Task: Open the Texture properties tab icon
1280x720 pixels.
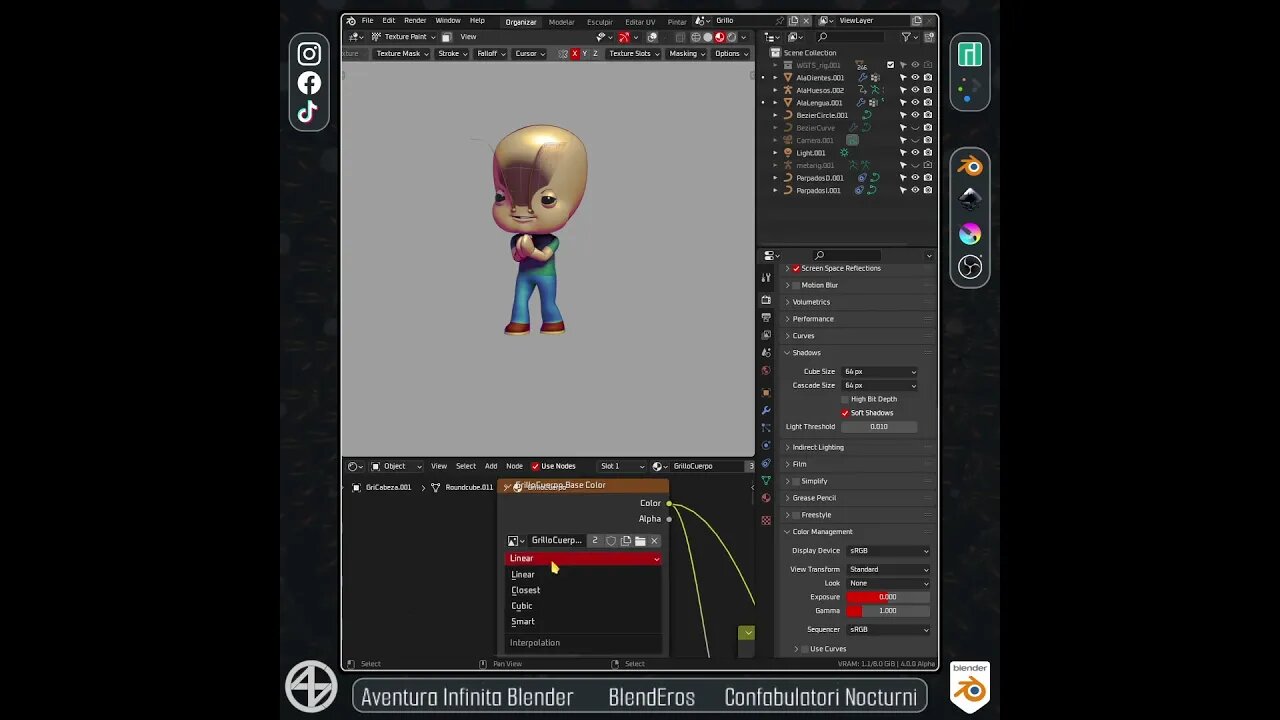Action: point(766,520)
